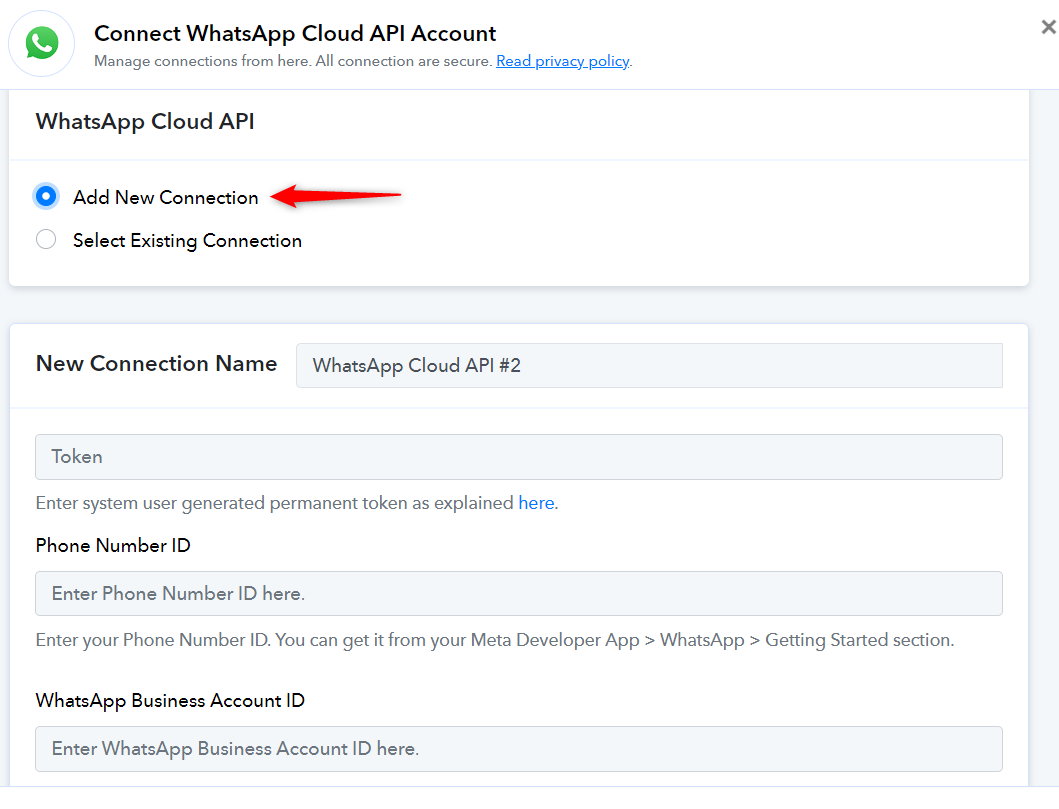Click the 'WhatsApp Business Account ID' label

click(x=170, y=701)
